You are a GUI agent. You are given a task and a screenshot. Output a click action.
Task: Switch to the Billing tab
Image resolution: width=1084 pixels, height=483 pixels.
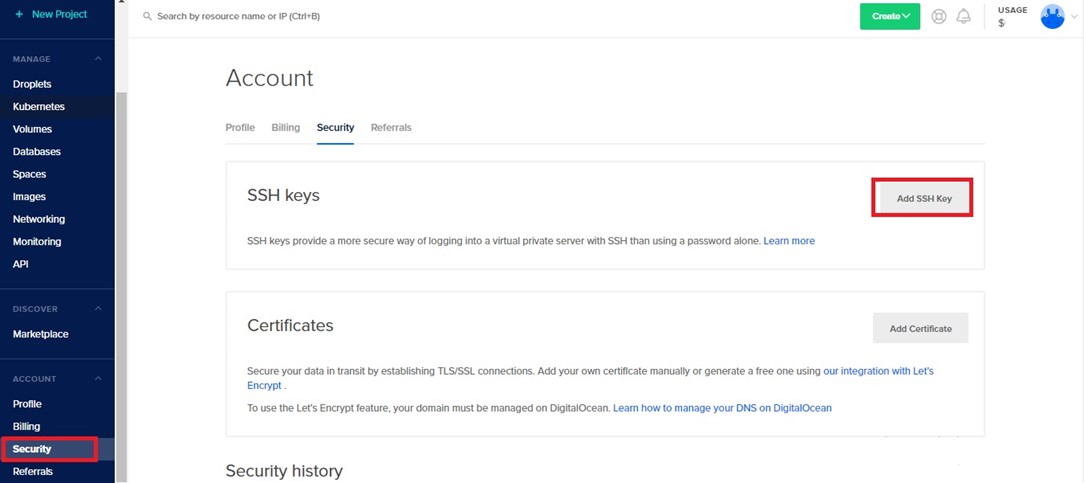pyautogui.click(x=286, y=128)
